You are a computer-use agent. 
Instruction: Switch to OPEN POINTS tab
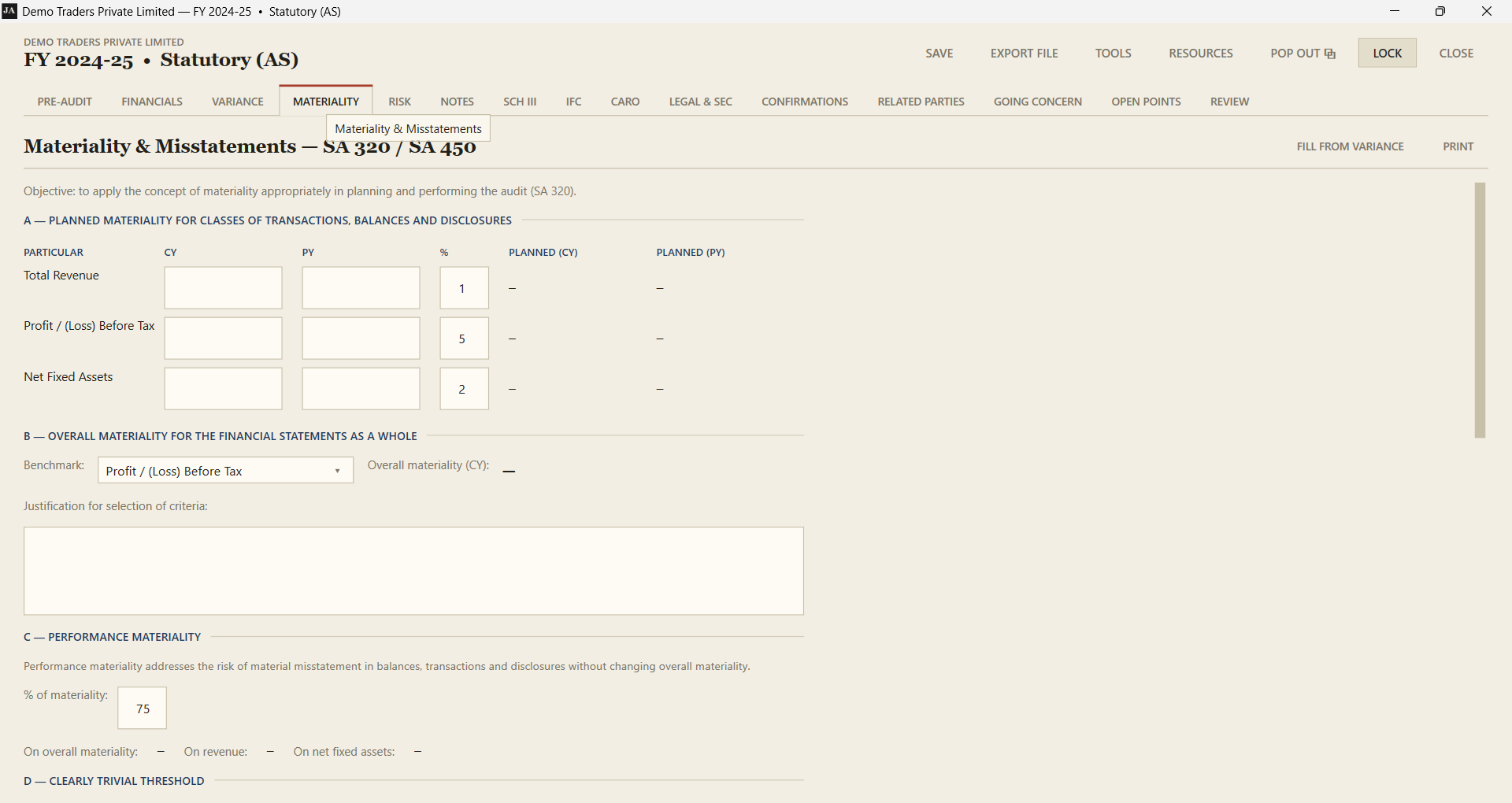(x=1147, y=102)
